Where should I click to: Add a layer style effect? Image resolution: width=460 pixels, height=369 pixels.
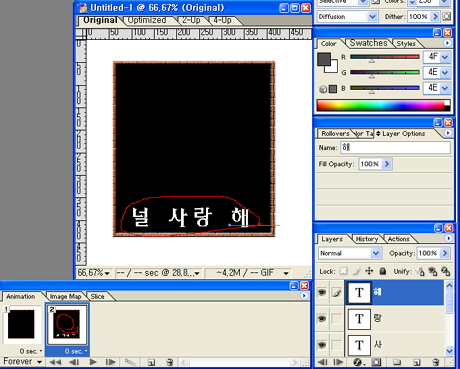click(x=358, y=362)
